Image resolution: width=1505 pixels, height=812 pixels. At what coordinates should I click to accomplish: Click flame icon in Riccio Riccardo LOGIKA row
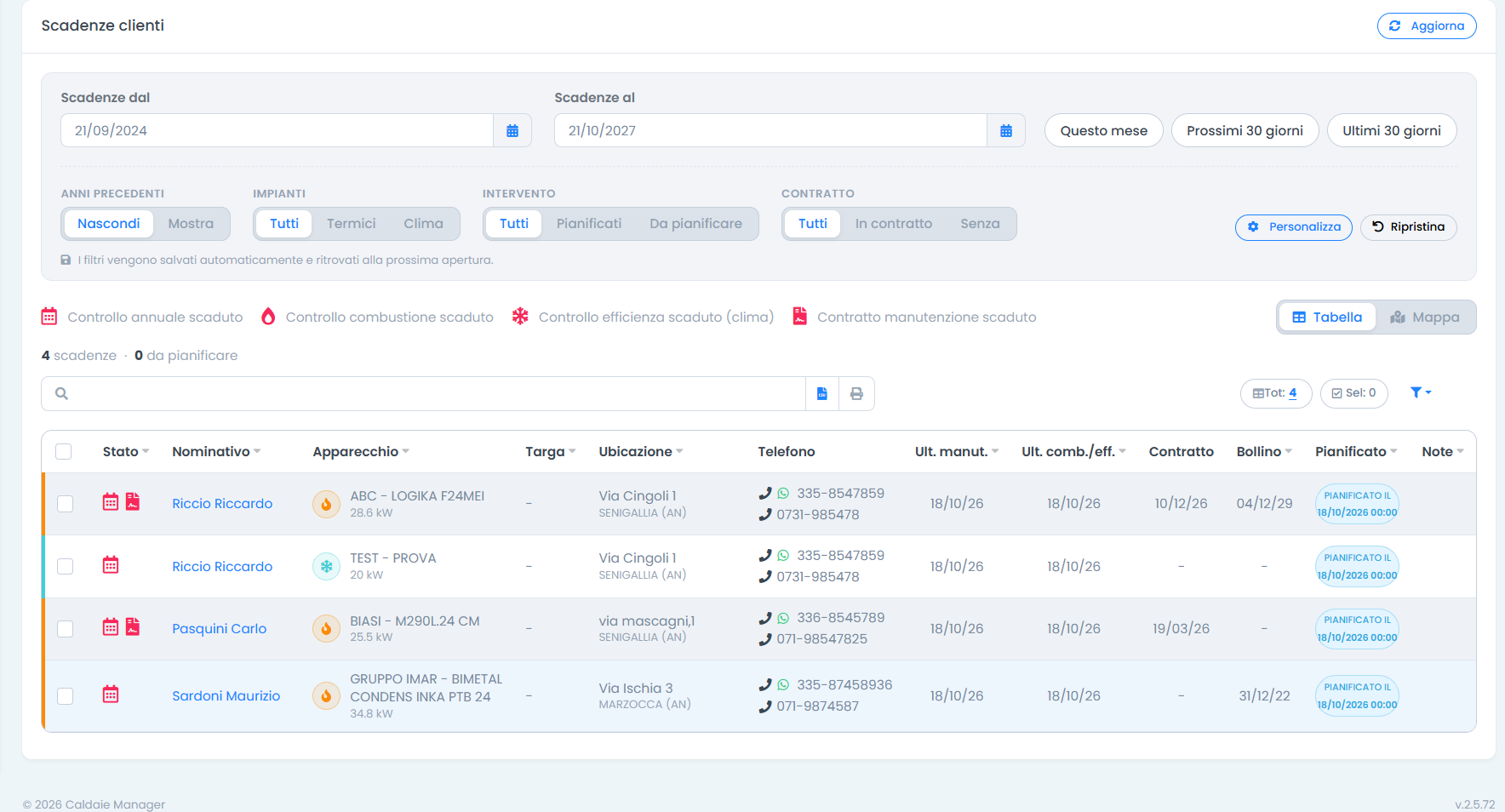point(326,504)
